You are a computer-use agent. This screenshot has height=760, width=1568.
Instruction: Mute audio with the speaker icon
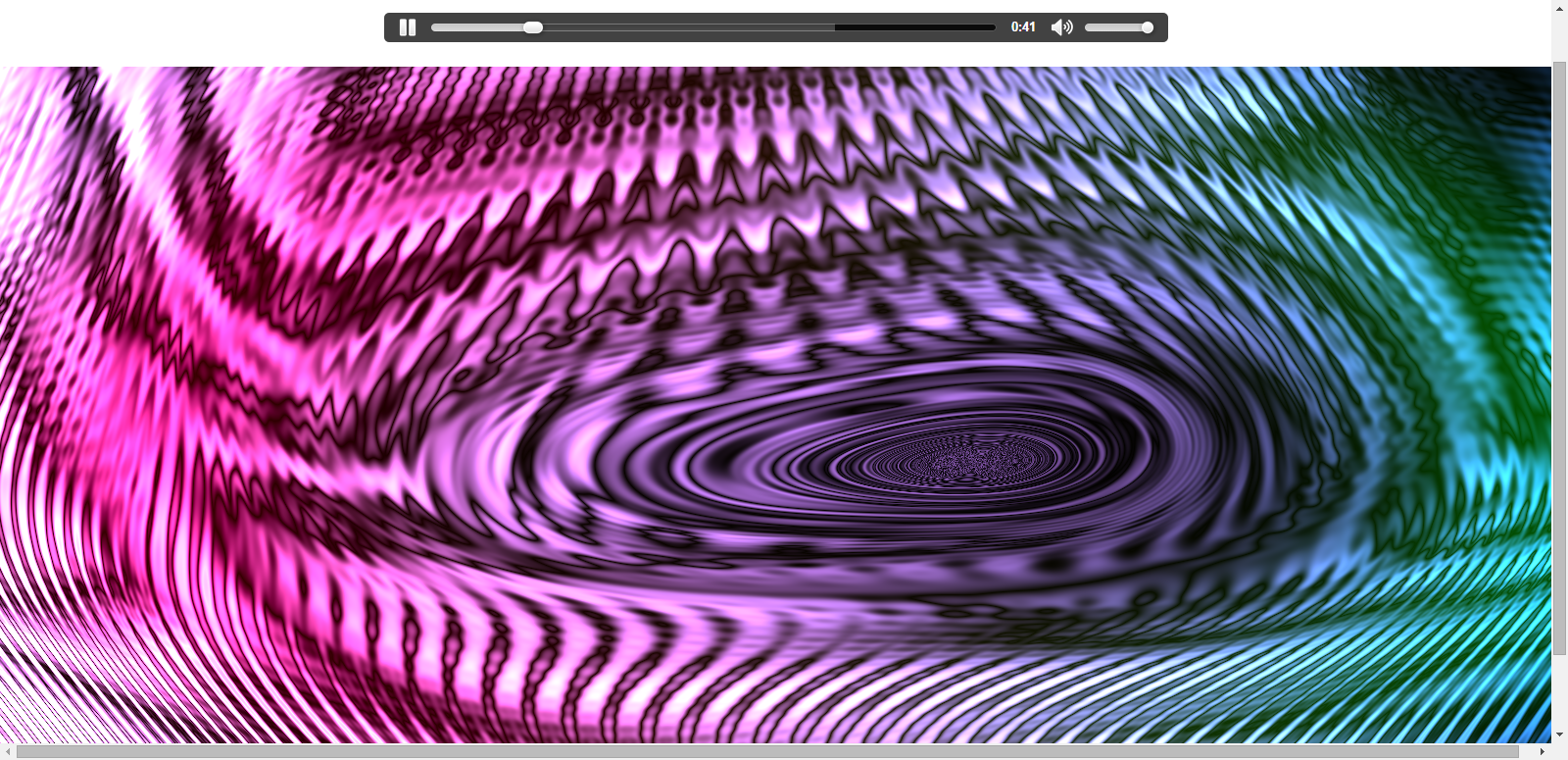tap(1061, 27)
